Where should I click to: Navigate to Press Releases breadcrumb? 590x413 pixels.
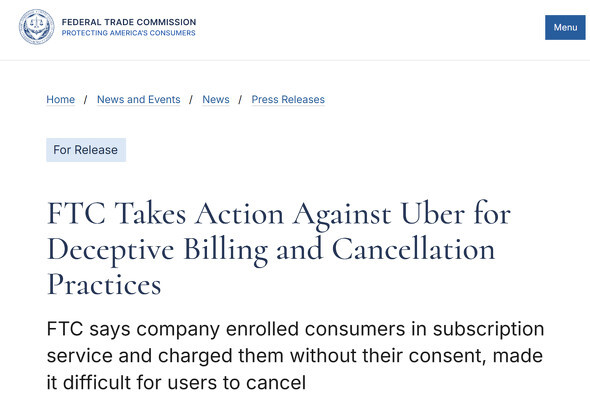click(288, 99)
